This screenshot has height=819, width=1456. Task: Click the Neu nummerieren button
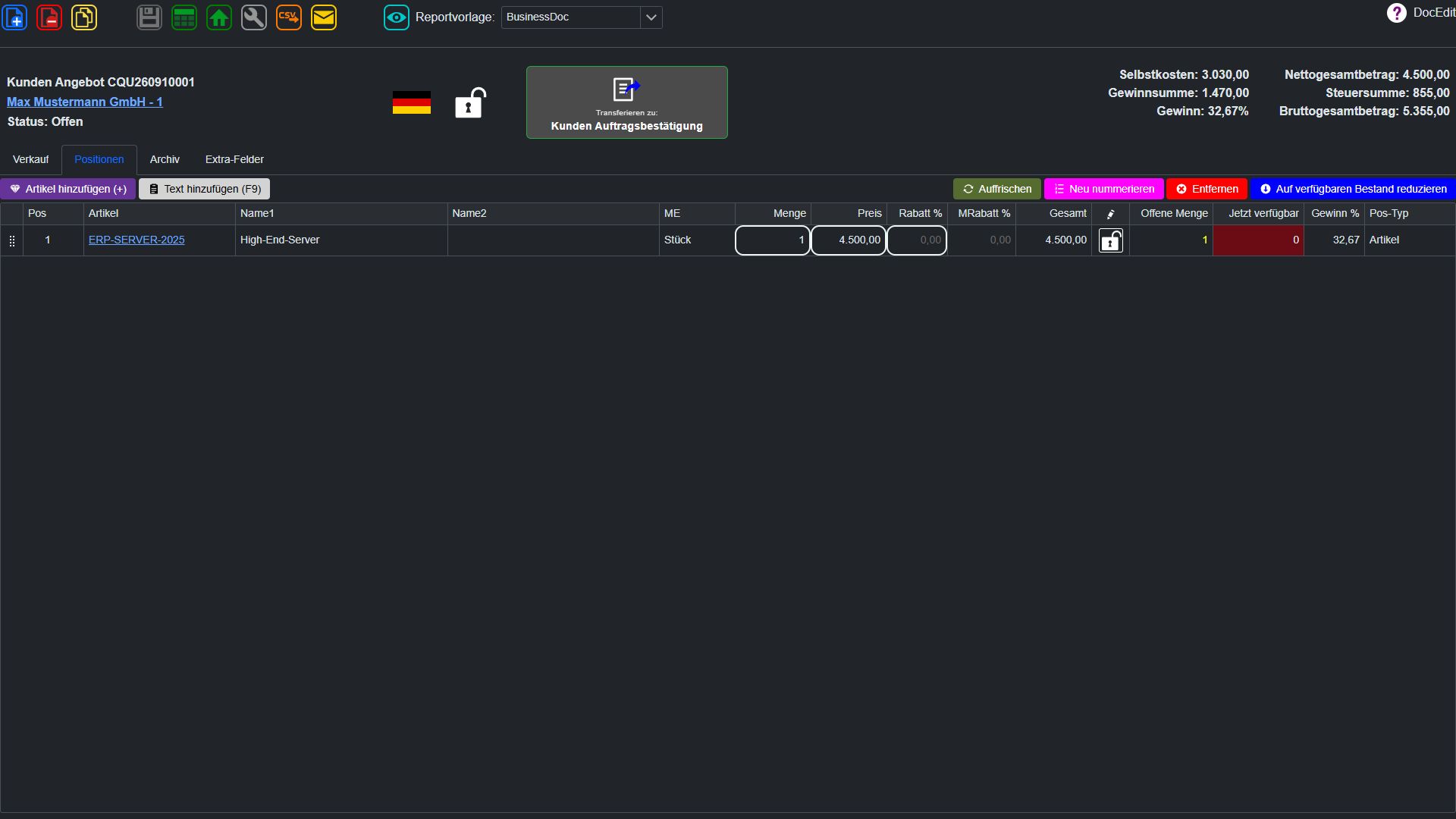pos(1104,189)
